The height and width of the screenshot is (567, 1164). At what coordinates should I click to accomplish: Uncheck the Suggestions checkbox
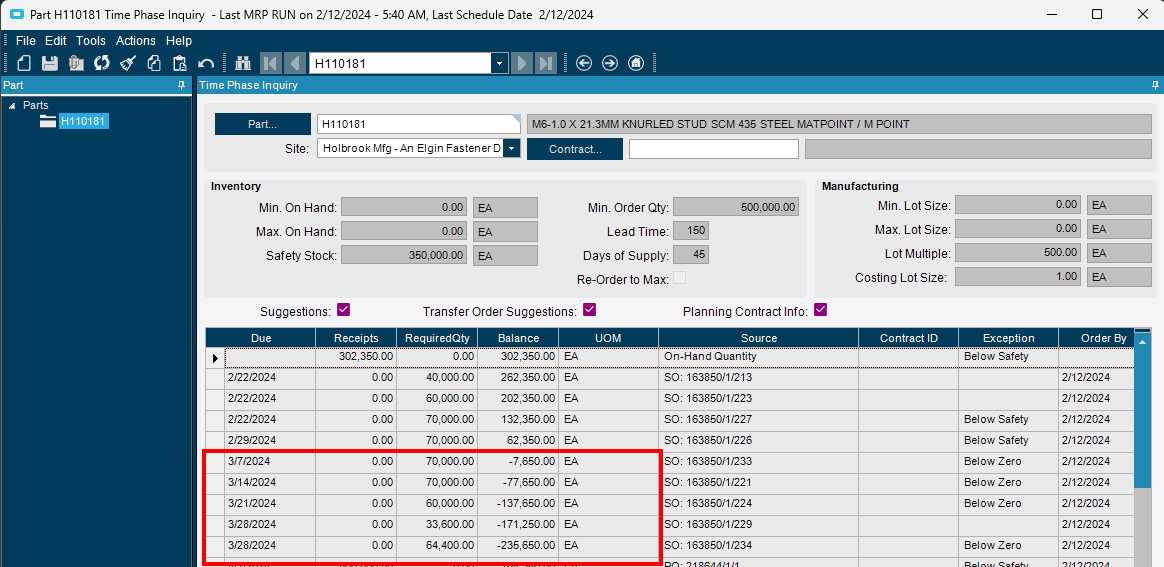(x=343, y=309)
